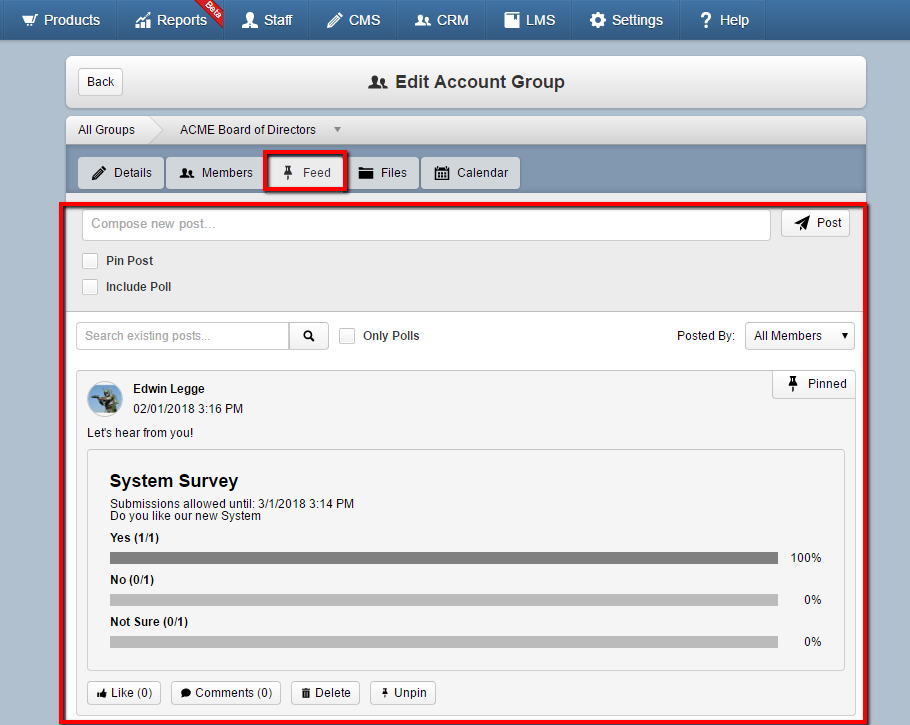Switch to the Members tab
910x725 pixels.
point(216,173)
